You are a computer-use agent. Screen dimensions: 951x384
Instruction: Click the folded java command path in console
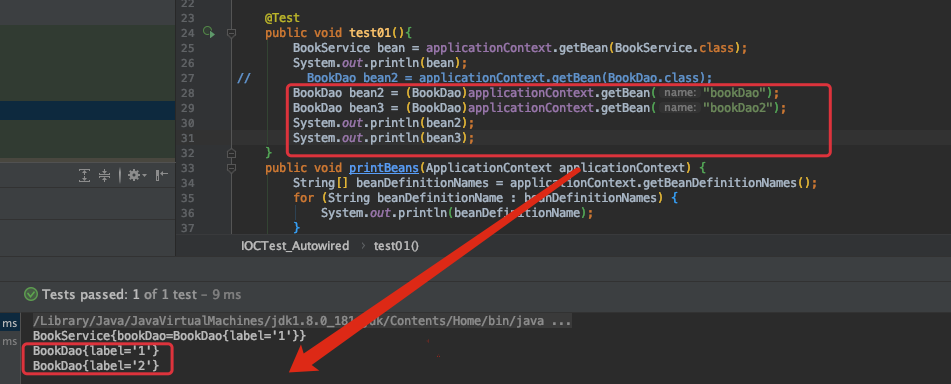click(301, 321)
